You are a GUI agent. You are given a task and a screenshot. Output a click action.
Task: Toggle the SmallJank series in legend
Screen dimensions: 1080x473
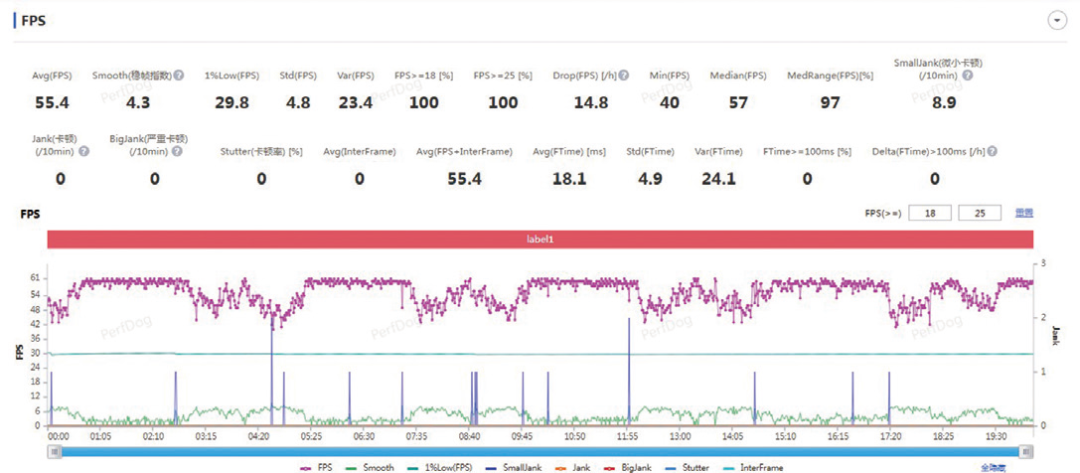[513, 467]
